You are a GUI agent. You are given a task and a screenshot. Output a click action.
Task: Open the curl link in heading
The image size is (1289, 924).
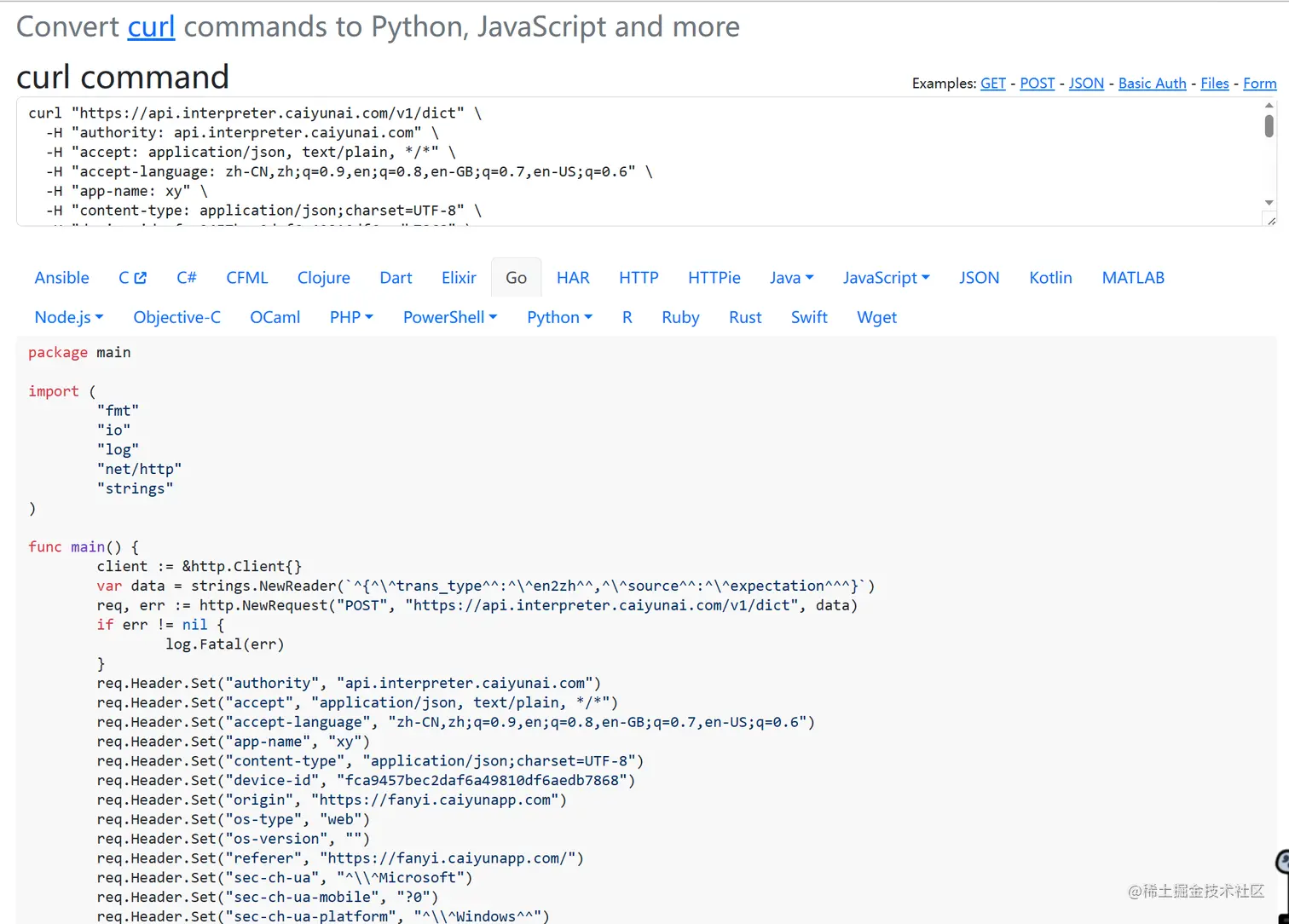click(x=151, y=27)
